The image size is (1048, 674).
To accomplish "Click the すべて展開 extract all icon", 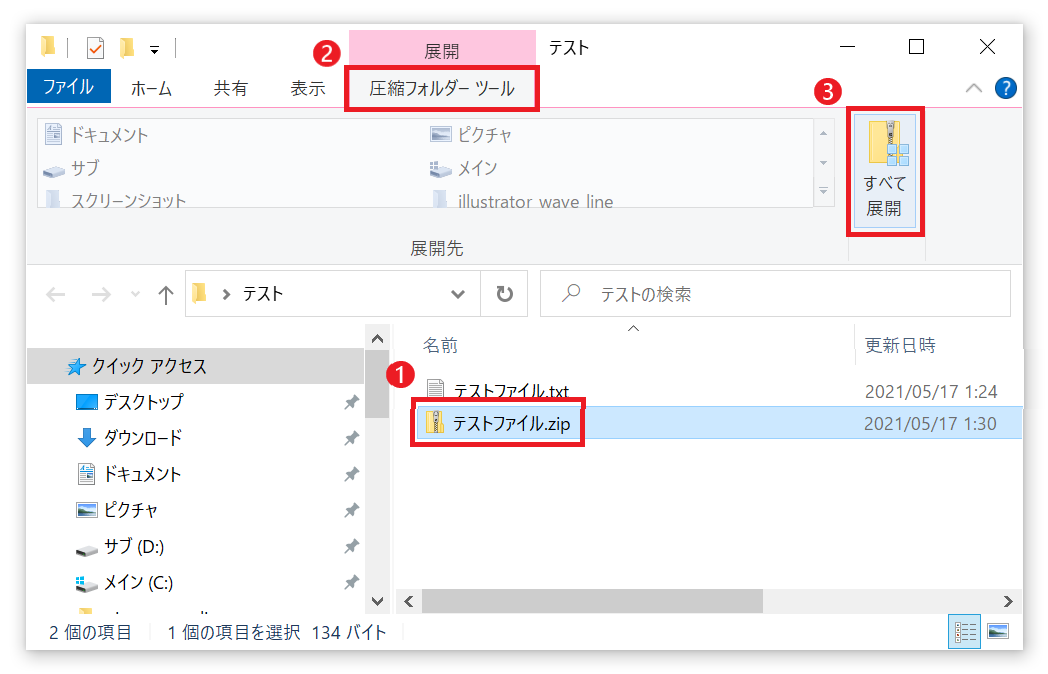I will click(884, 170).
